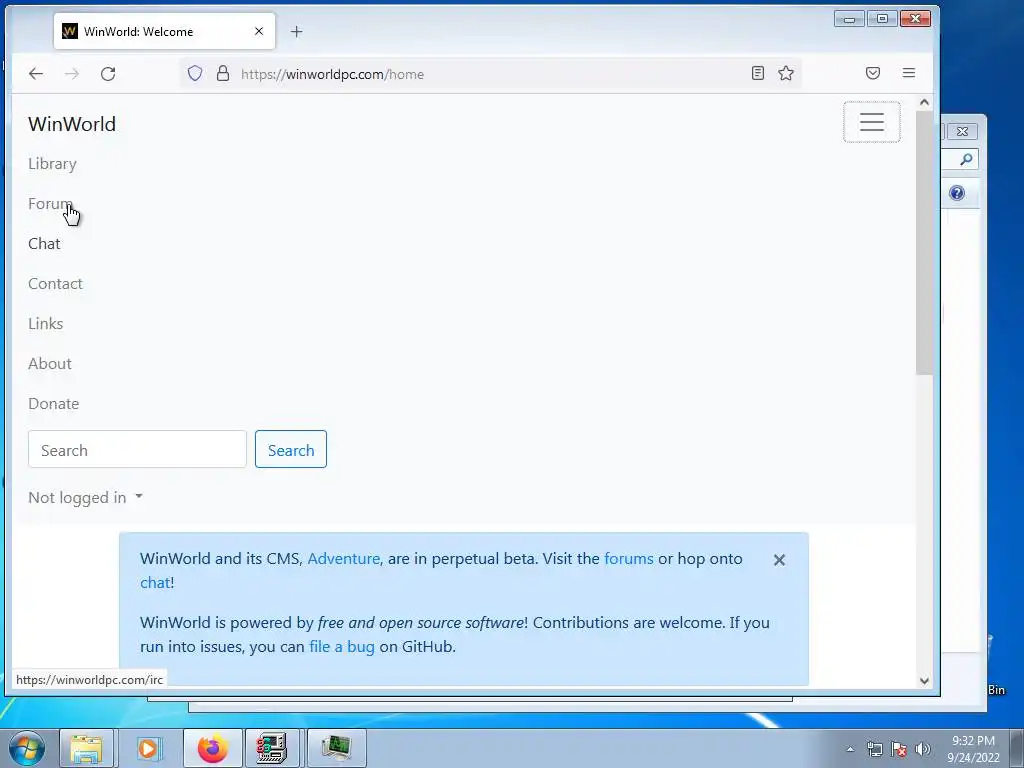Open the Links nav item
1024x768 pixels.
[x=45, y=323]
